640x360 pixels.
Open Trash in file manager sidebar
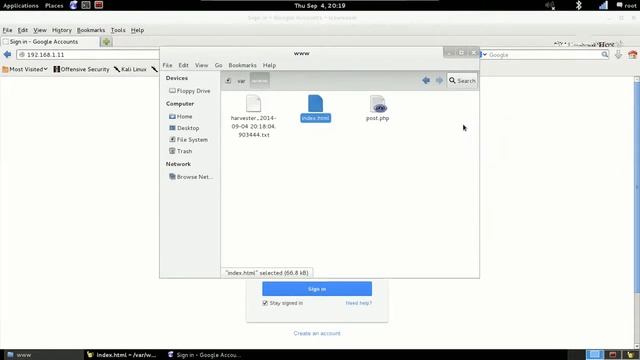(x=180, y=151)
